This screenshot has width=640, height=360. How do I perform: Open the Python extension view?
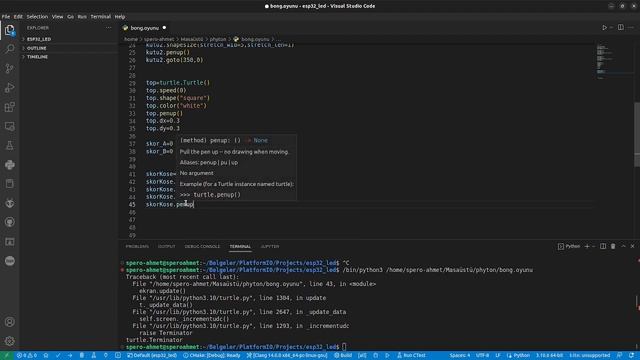tap(9, 164)
